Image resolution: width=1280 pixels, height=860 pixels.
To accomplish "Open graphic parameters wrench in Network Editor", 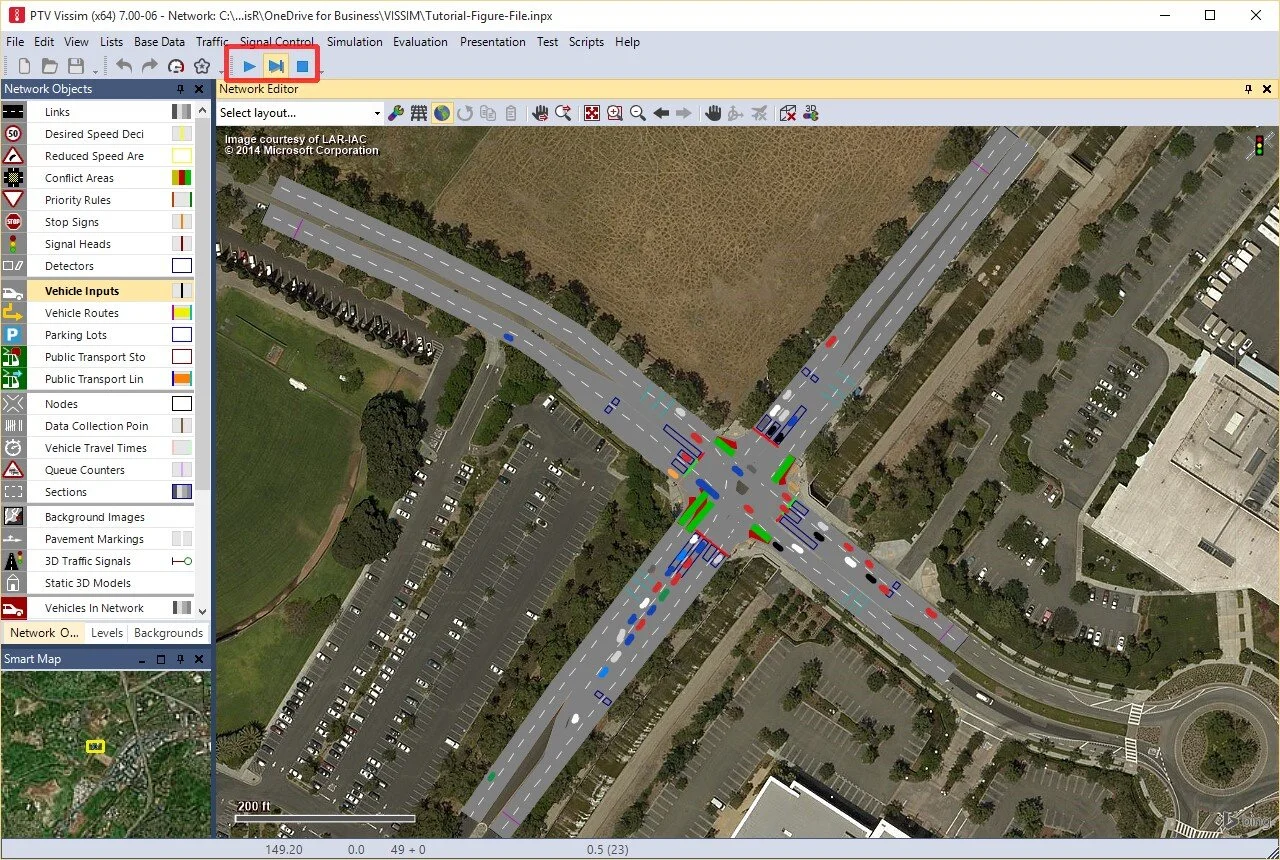I will pos(396,113).
